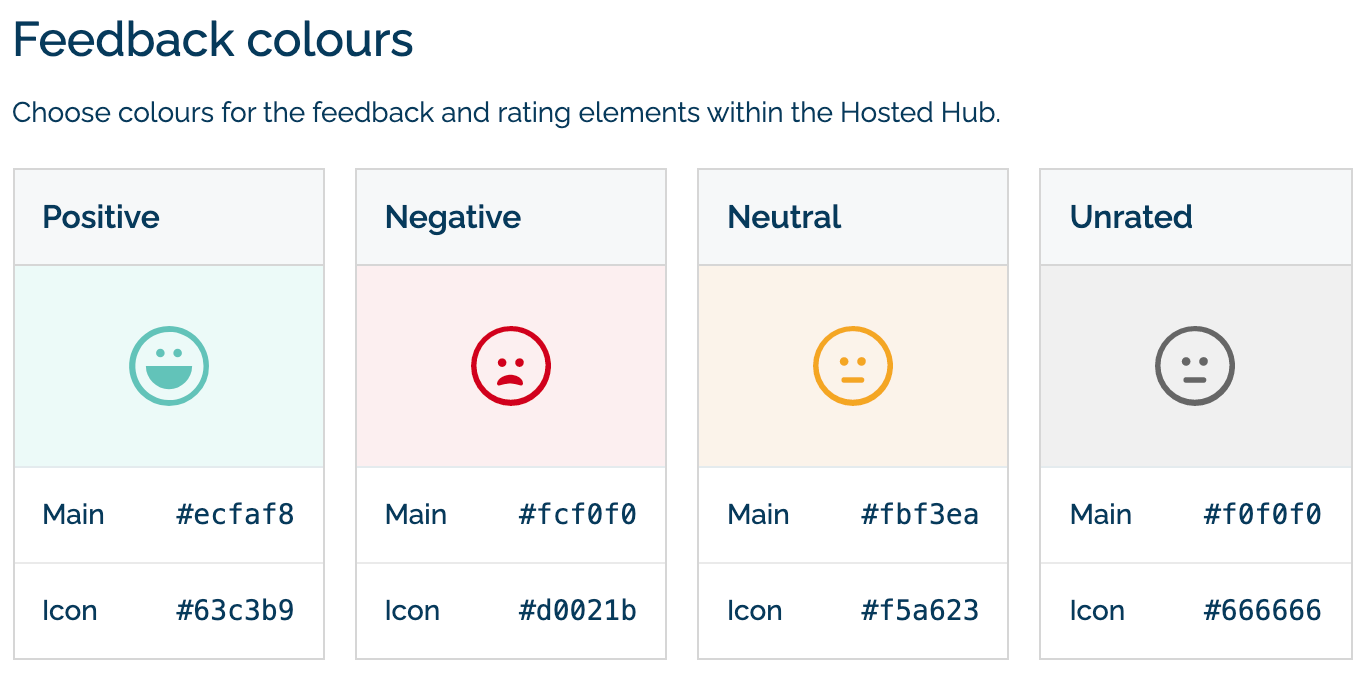Screen dimensions: 1371x692
Task: Edit the Unrated Icon colour #666666
Action: 1263,611
